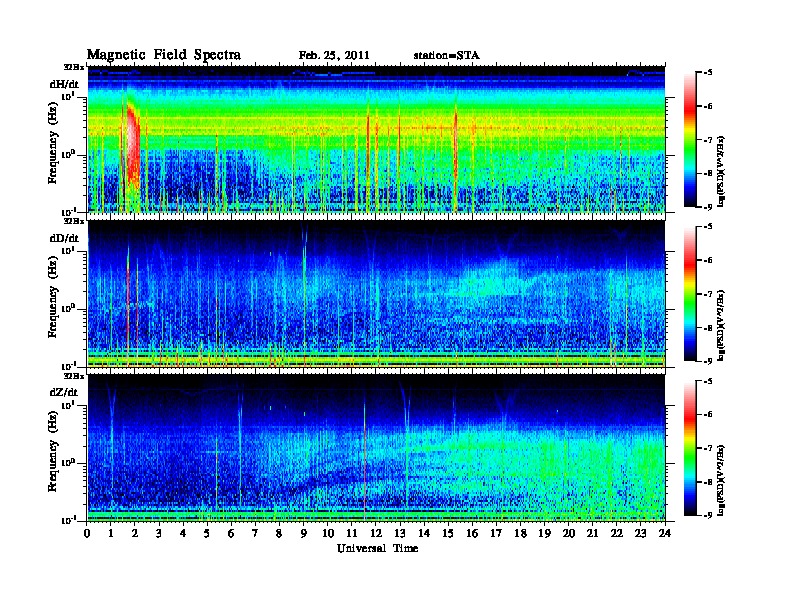Click the dD/dt panel color scale bar
Screen dimensions: 792x612
click(x=690, y=293)
